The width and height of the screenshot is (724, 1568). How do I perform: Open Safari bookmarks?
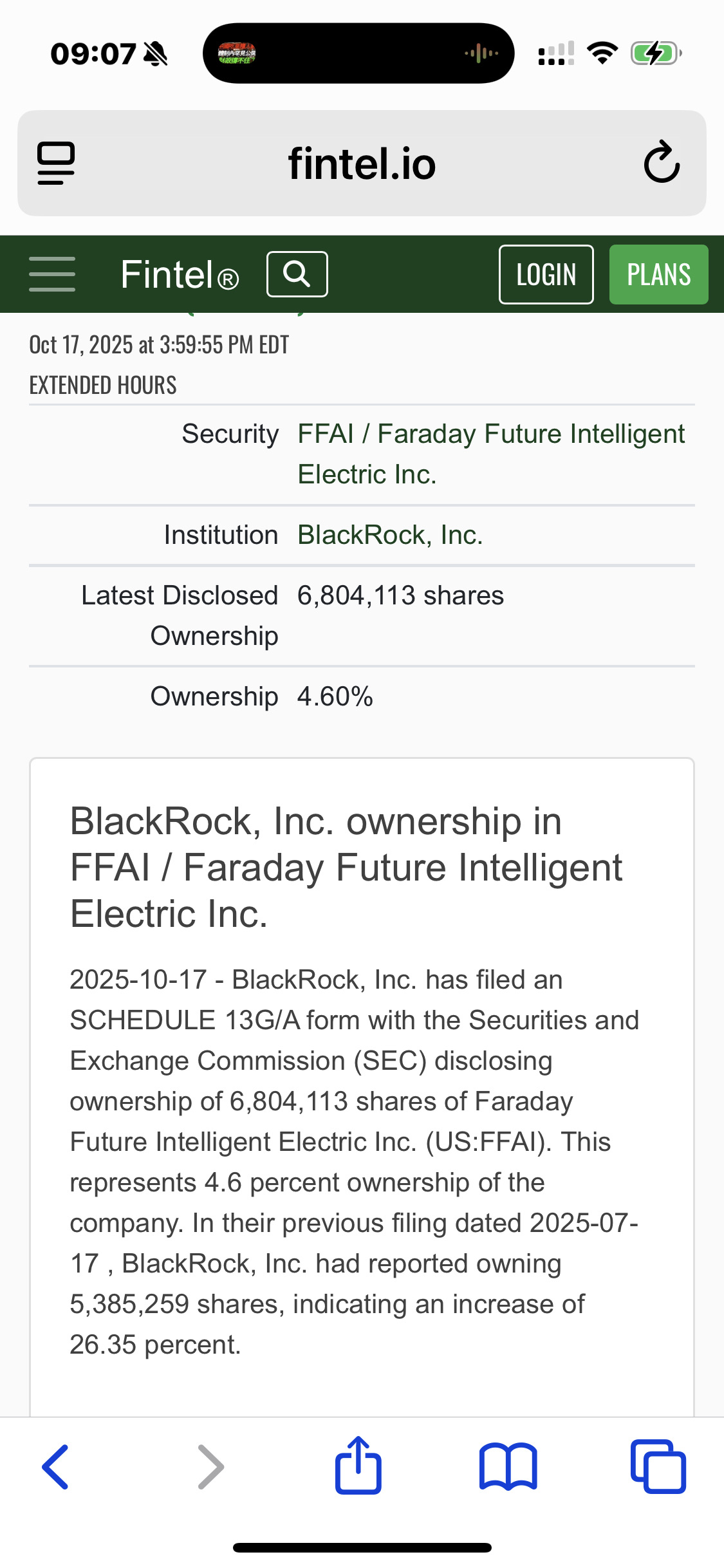tap(508, 1467)
